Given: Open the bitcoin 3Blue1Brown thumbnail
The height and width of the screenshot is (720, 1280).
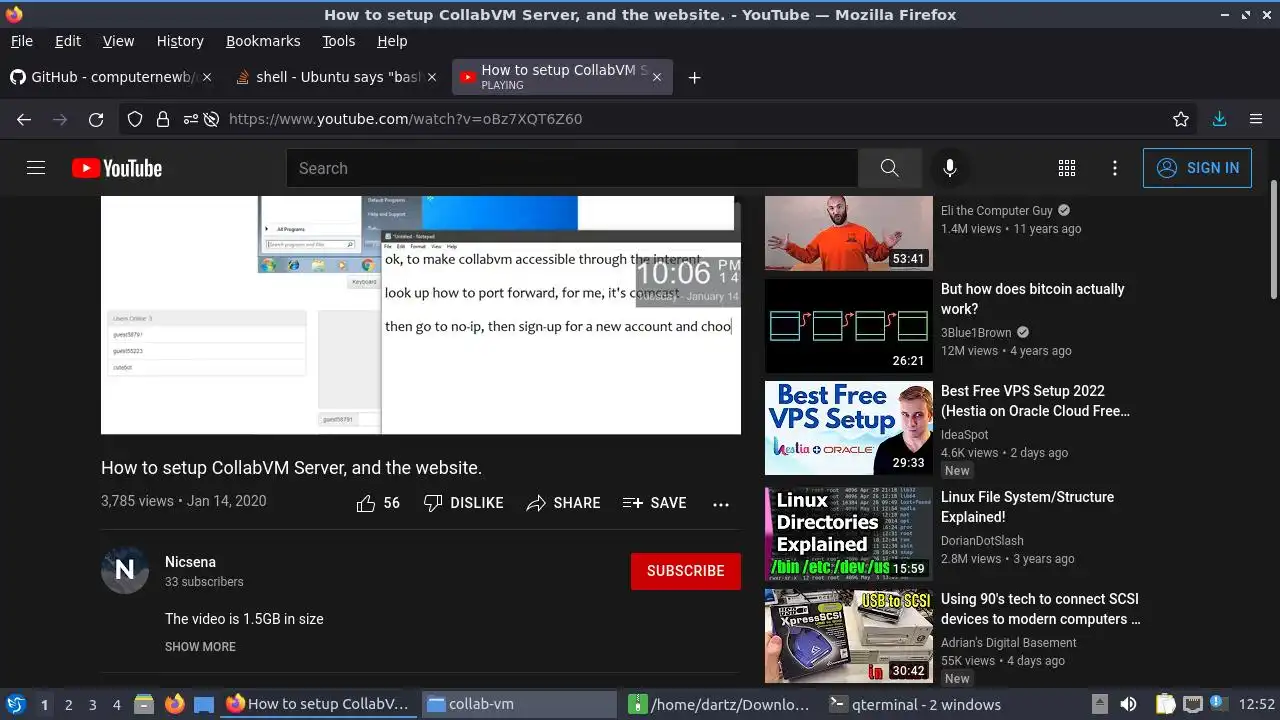Looking at the screenshot, I should tap(849, 326).
